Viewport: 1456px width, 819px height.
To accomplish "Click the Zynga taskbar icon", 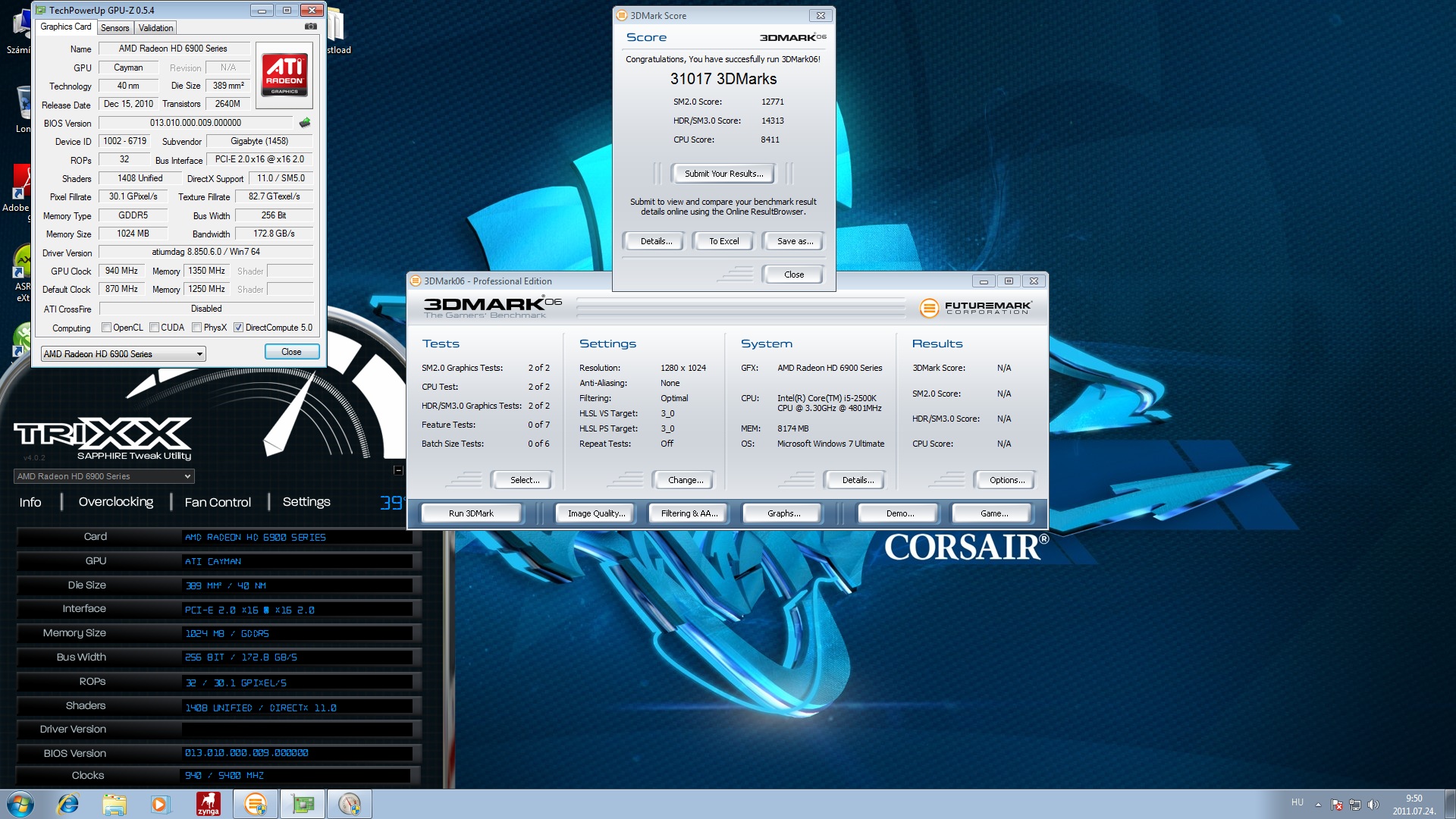I will click(x=208, y=804).
